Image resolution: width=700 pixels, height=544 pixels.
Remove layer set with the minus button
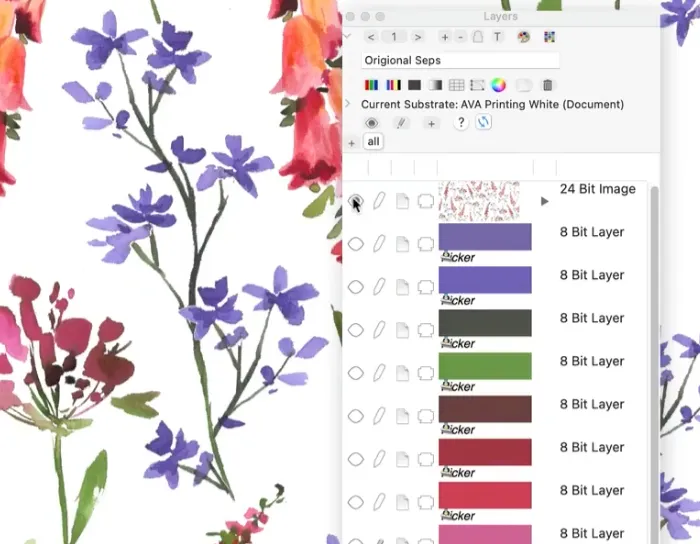(x=461, y=37)
